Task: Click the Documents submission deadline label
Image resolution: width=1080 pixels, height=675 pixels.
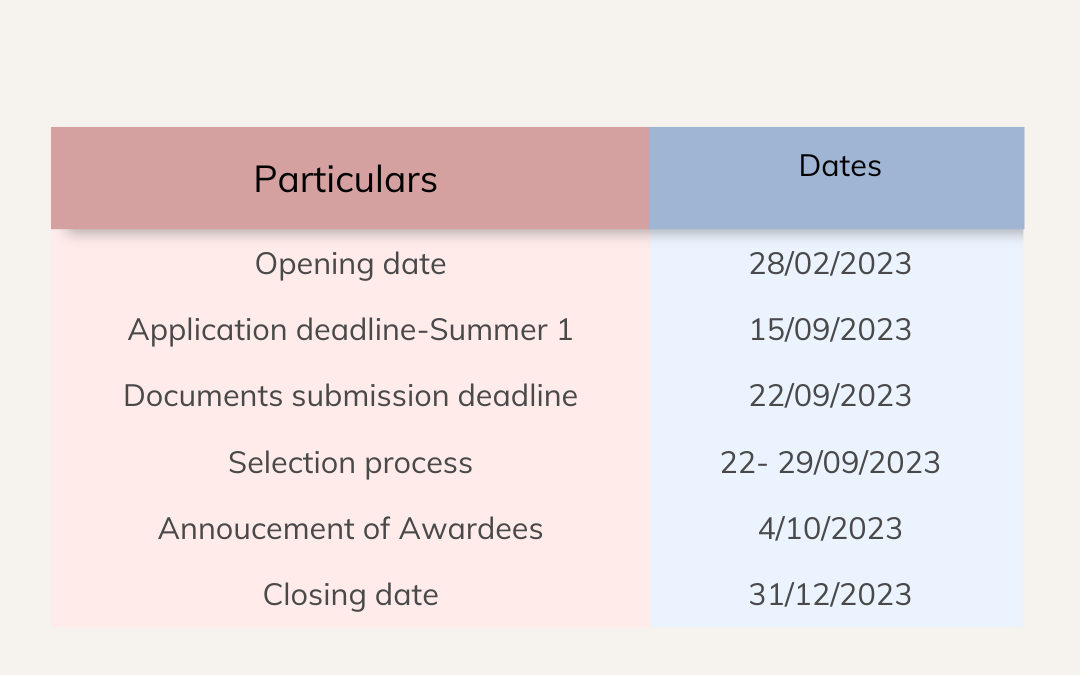Action: pyautogui.click(x=350, y=396)
